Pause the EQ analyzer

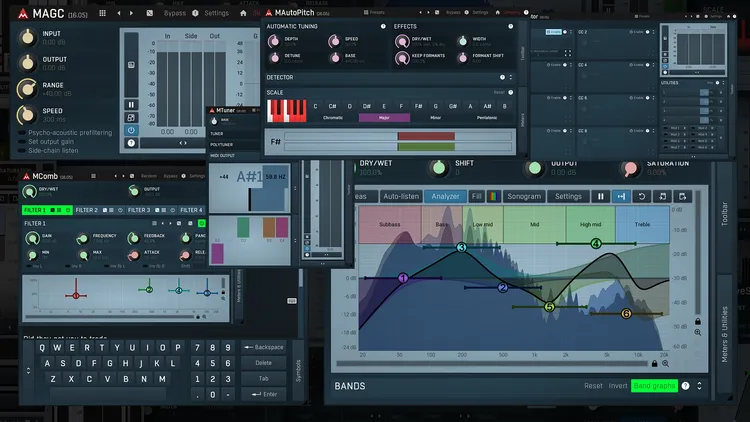coord(601,196)
